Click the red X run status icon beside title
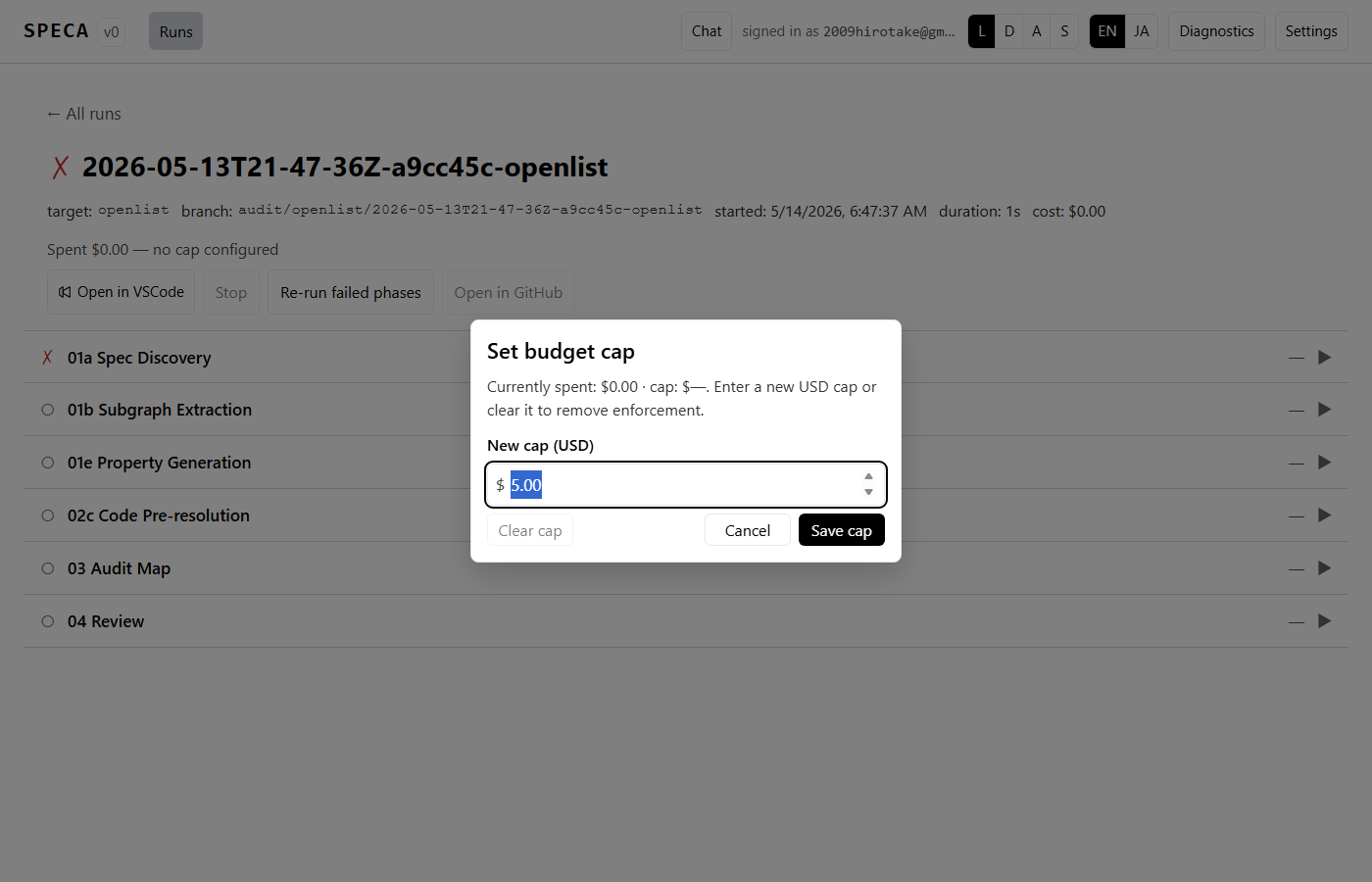The width and height of the screenshot is (1372, 882). 61,168
